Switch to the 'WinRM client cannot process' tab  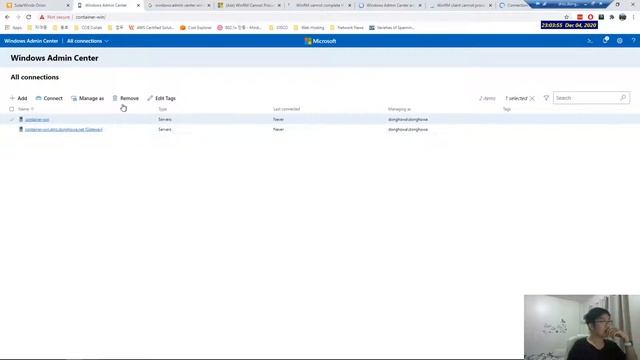pos(460,5)
